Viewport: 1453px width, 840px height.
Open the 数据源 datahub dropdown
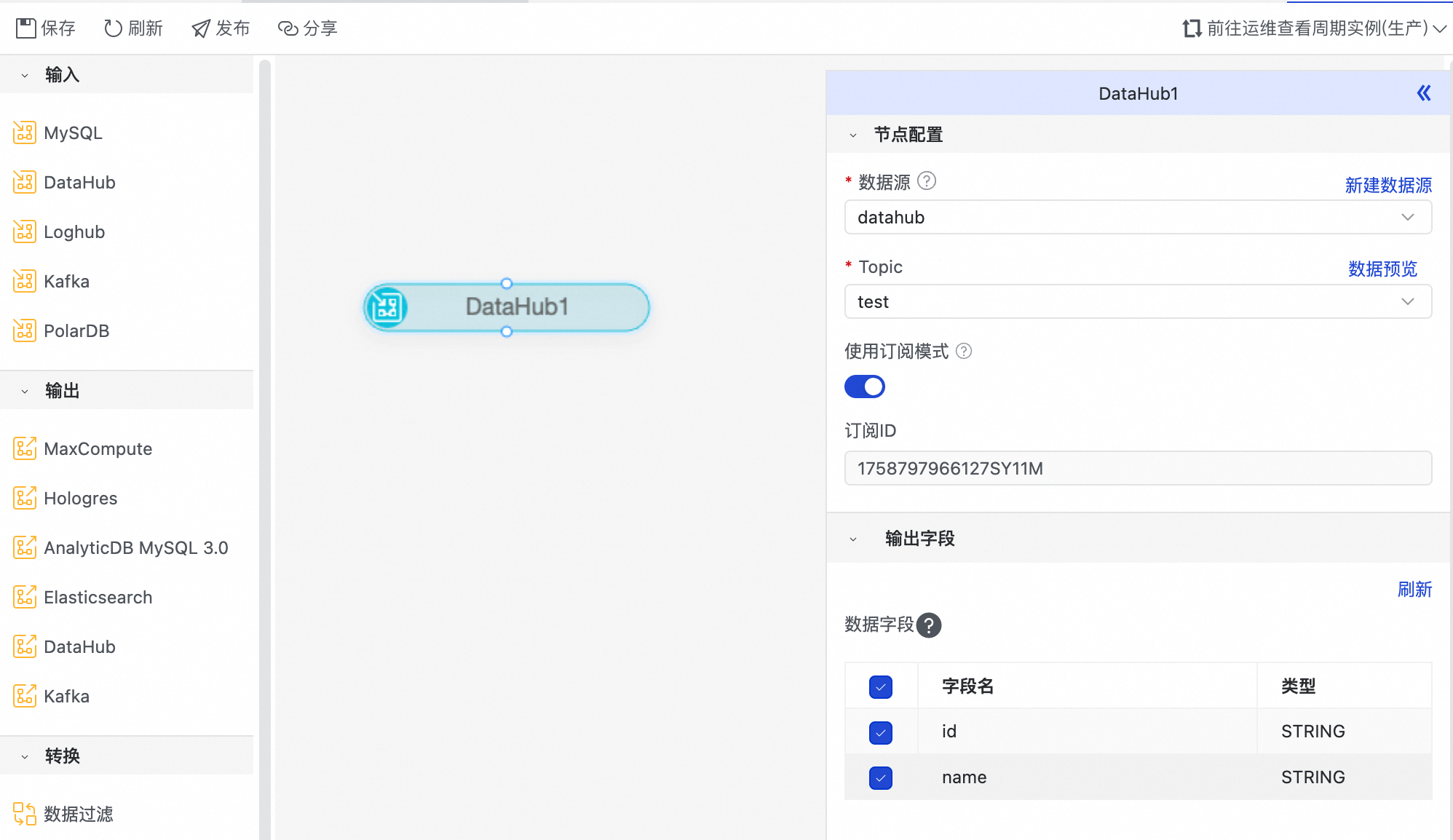pos(1137,218)
